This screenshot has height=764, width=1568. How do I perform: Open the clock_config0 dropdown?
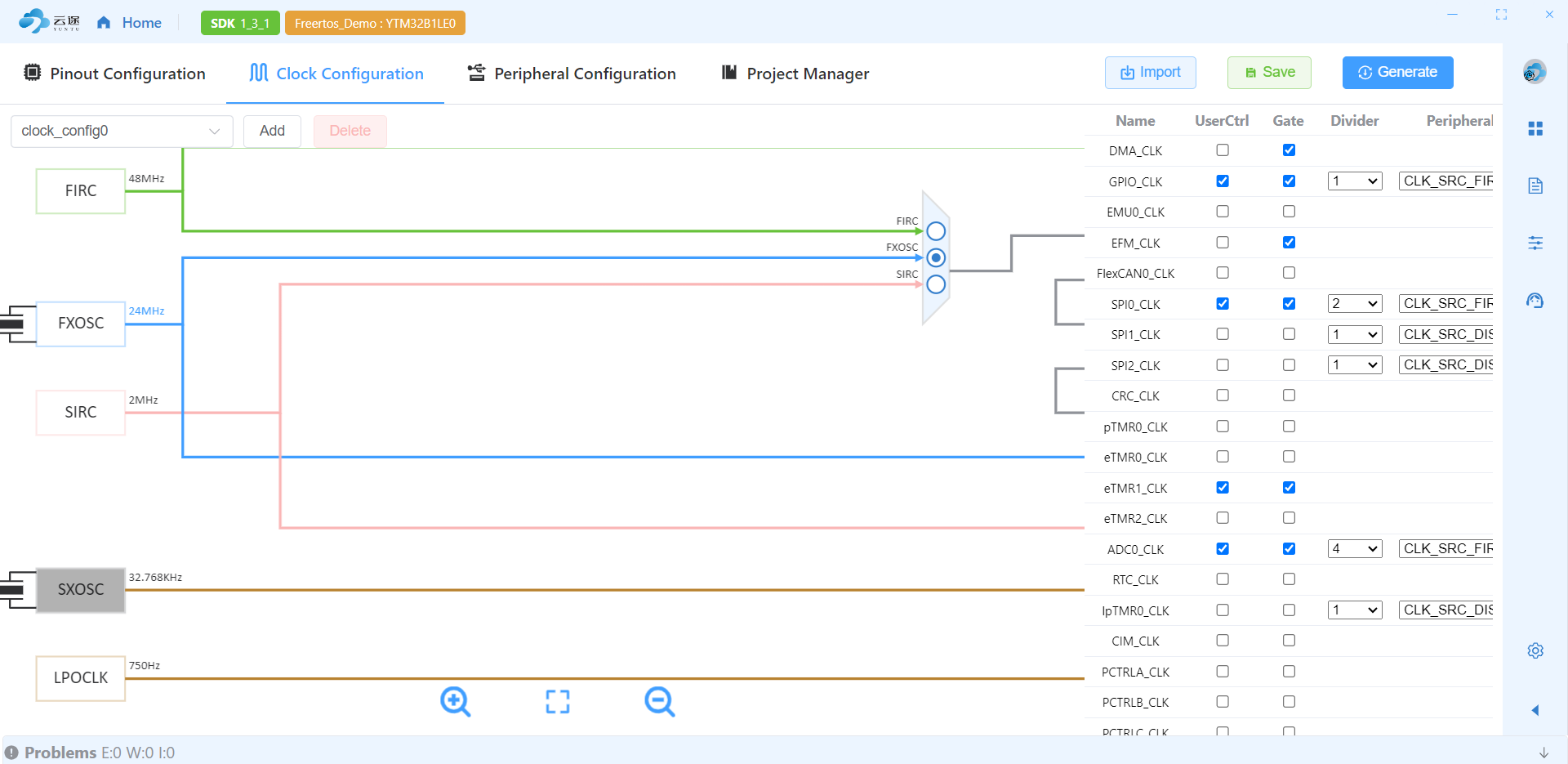(122, 131)
